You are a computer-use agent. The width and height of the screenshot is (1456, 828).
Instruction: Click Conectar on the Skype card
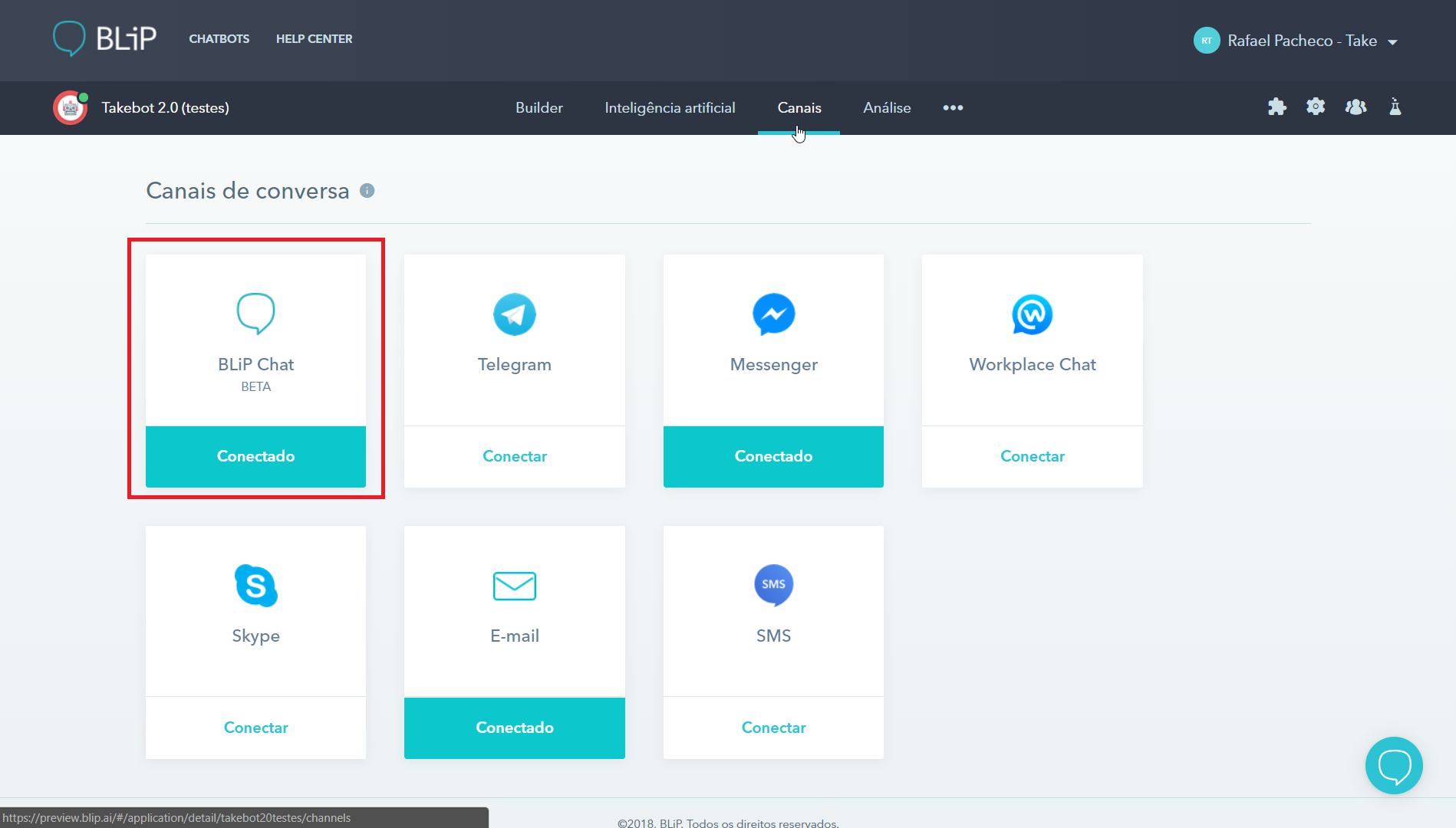[255, 728]
